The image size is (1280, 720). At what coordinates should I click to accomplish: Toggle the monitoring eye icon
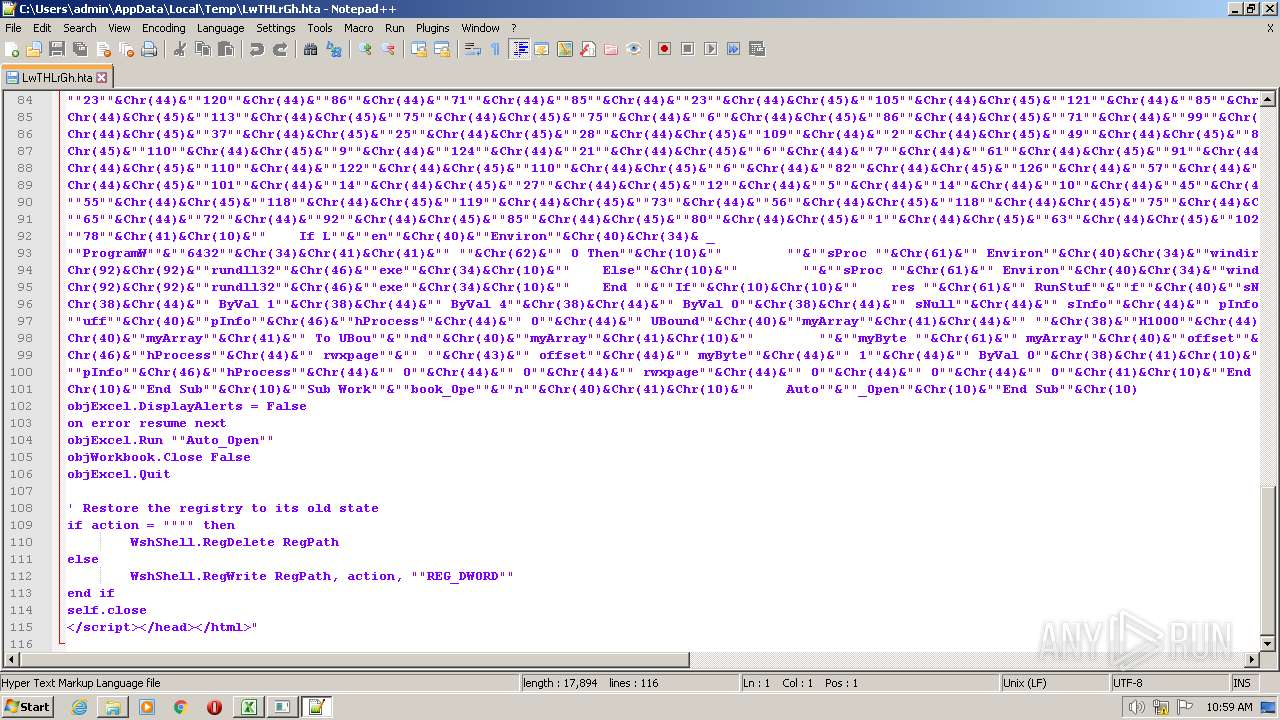pyautogui.click(x=634, y=49)
